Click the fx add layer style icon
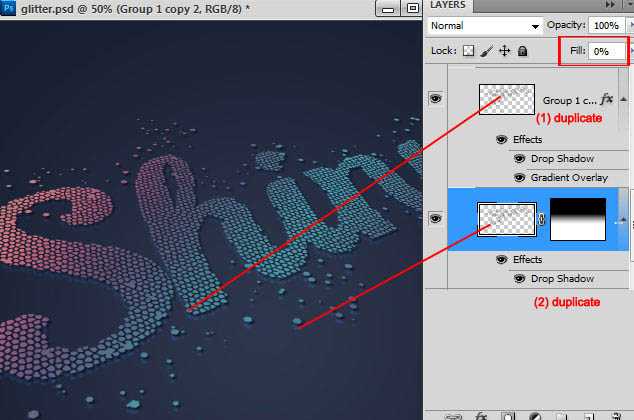 (481, 416)
